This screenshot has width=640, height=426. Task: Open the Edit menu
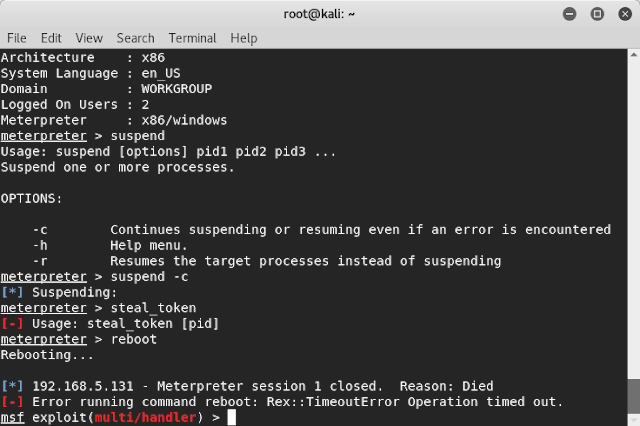51,38
